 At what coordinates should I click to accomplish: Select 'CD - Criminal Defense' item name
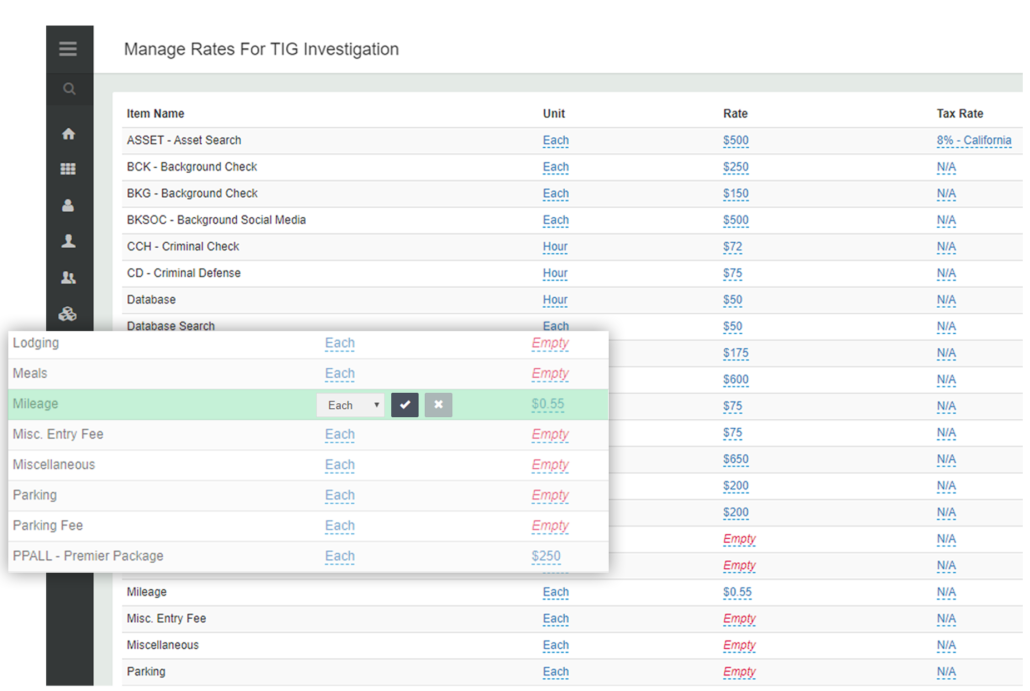184,273
